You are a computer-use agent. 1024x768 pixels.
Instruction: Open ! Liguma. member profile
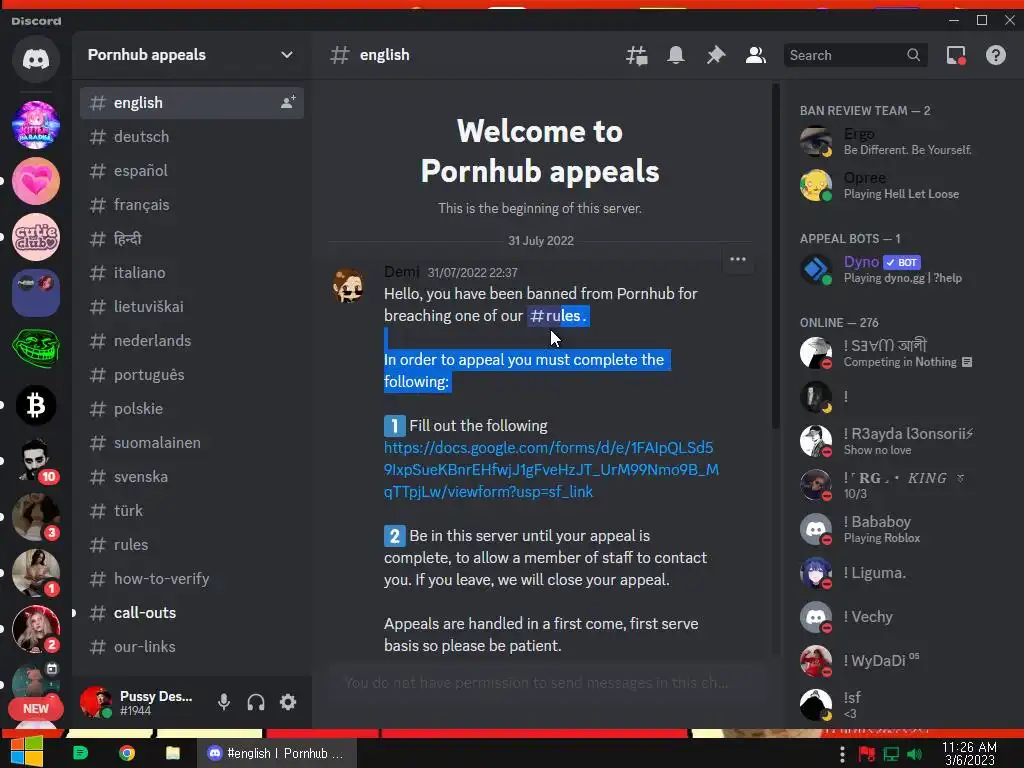[901, 573]
